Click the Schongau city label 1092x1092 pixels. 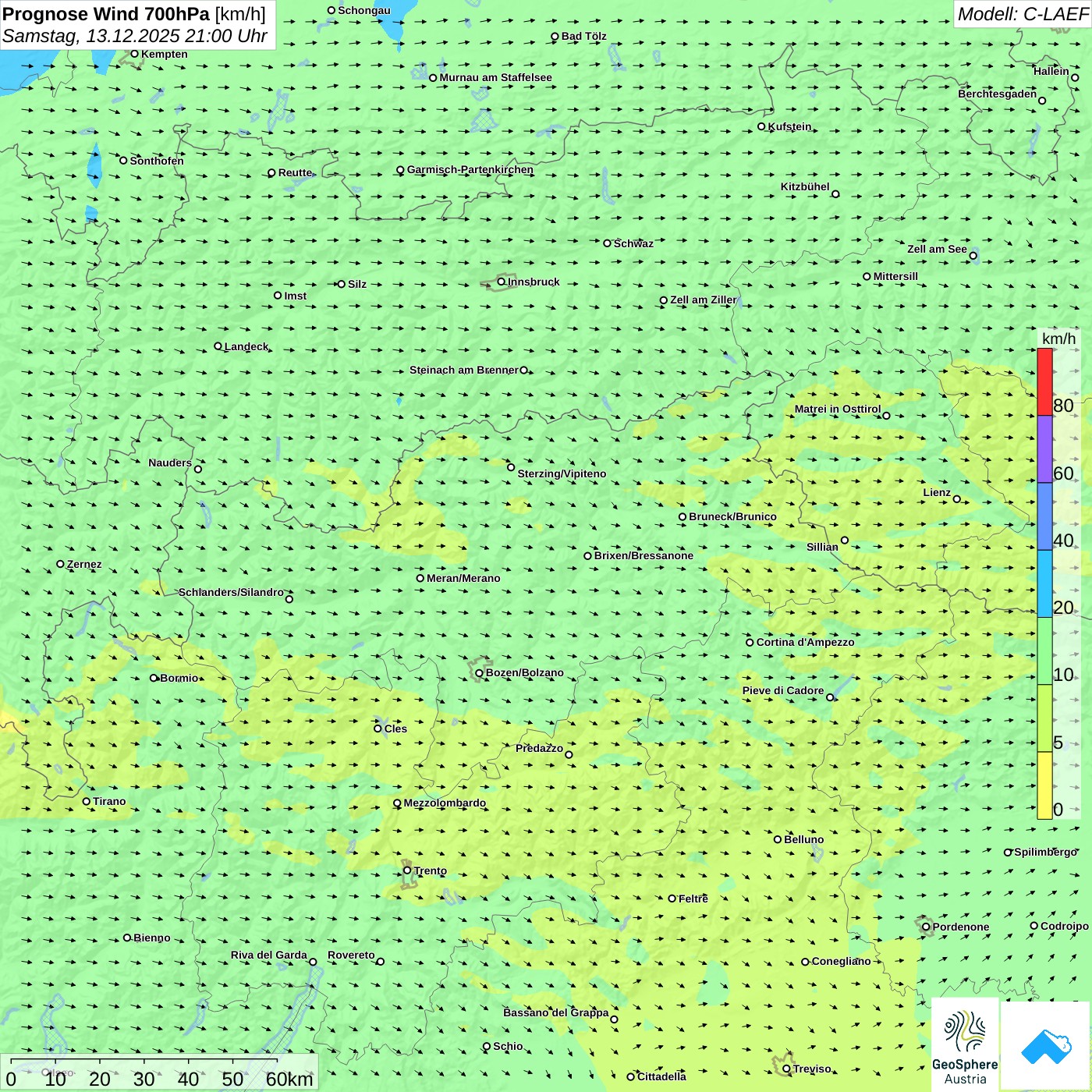point(364,10)
